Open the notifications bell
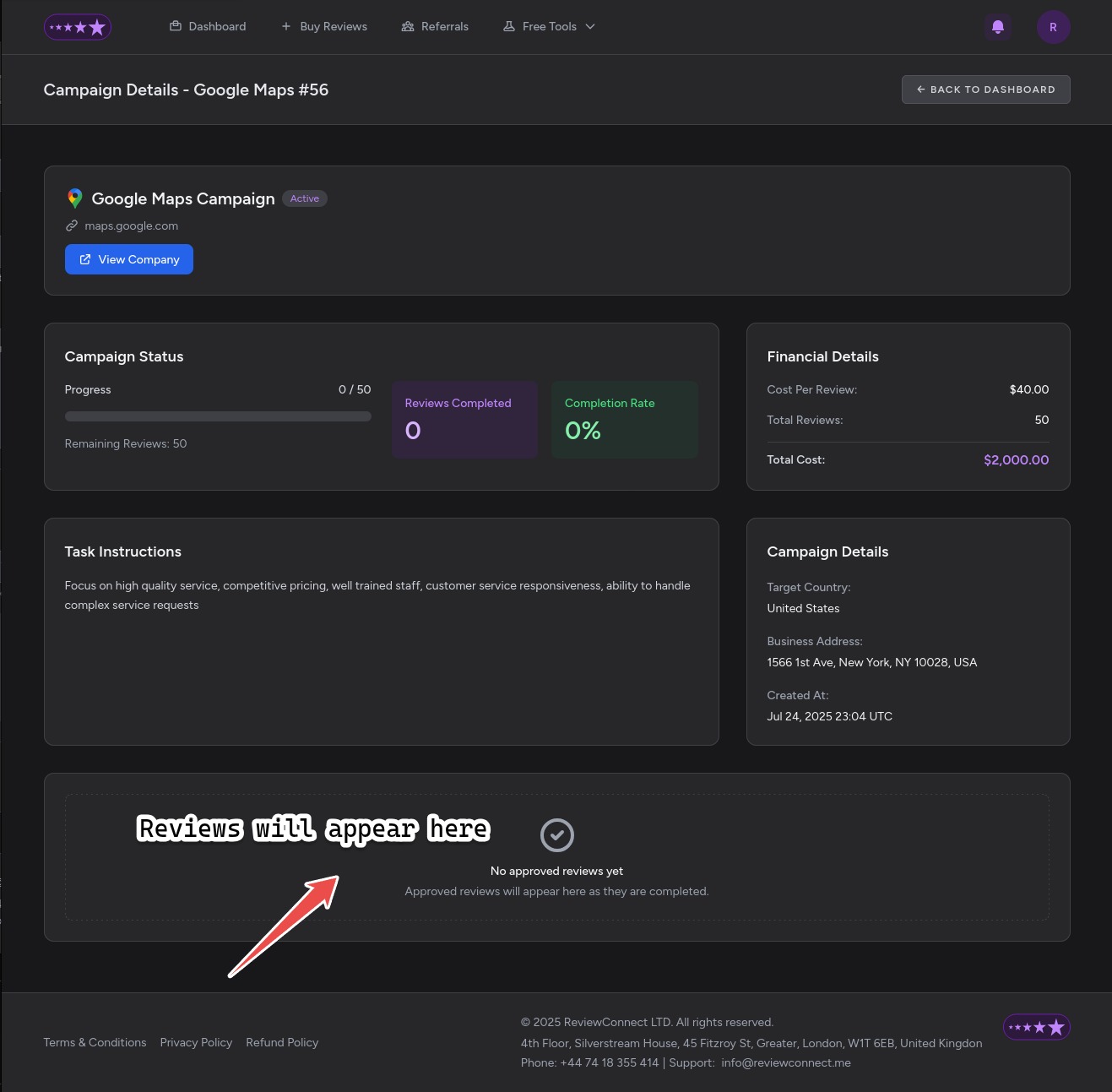This screenshot has height=1092, width=1112. pyautogui.click(x=997, y=27)
